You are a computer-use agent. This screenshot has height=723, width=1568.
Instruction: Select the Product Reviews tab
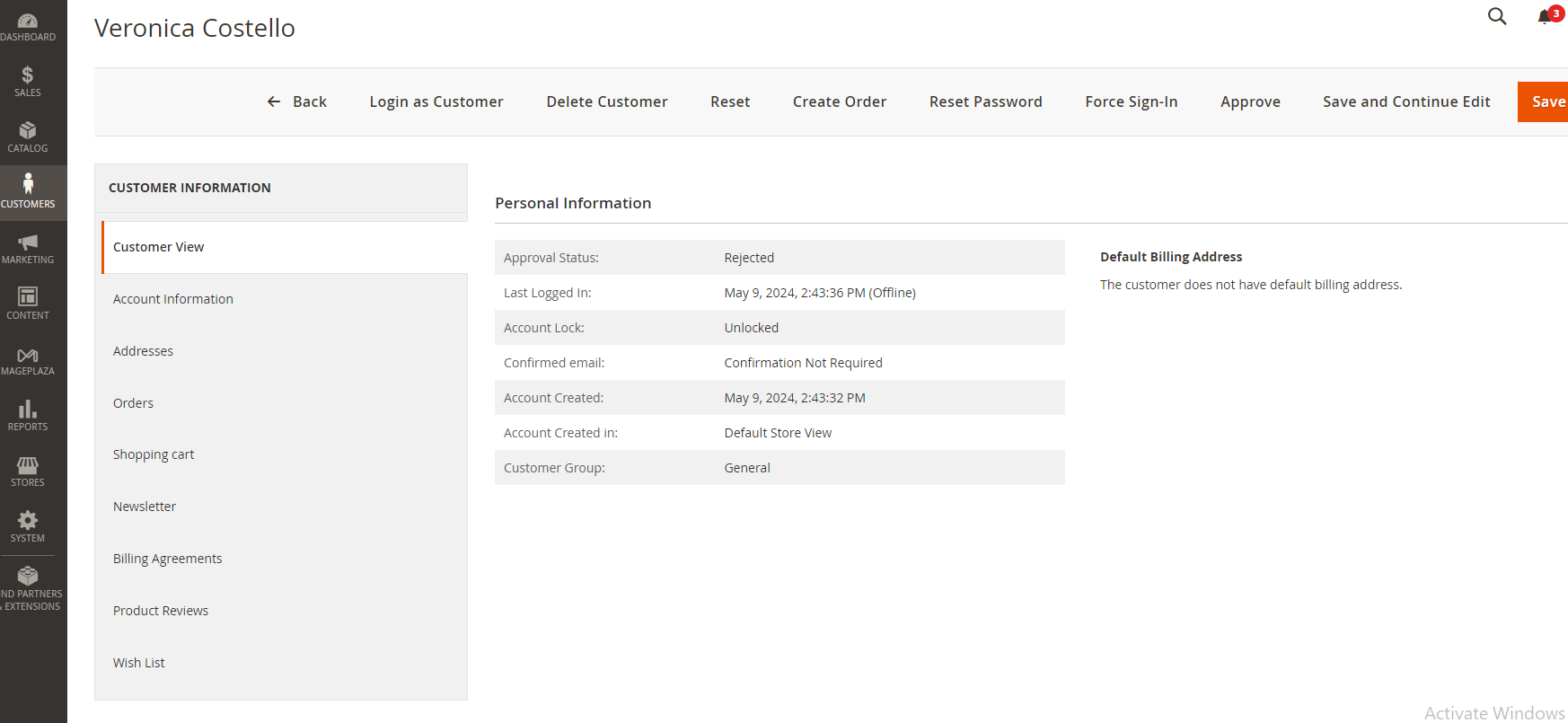tap(161, 611)
